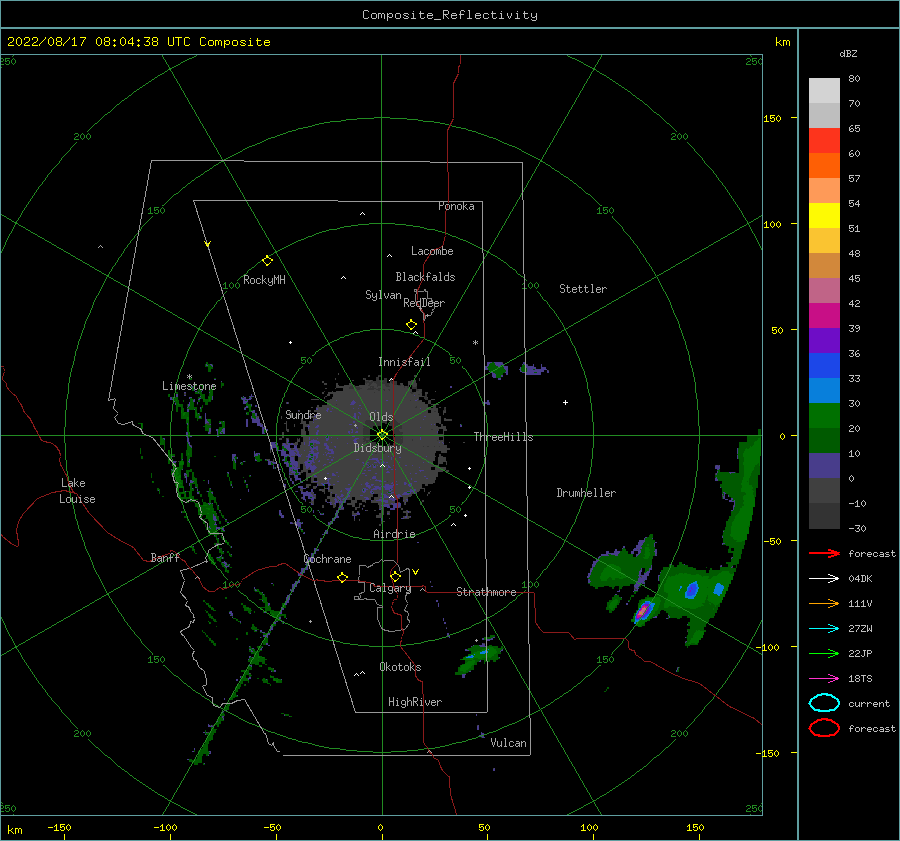Click the yellow diamond marker below RedDeer

pyautogui.click(x=411, y=325)
